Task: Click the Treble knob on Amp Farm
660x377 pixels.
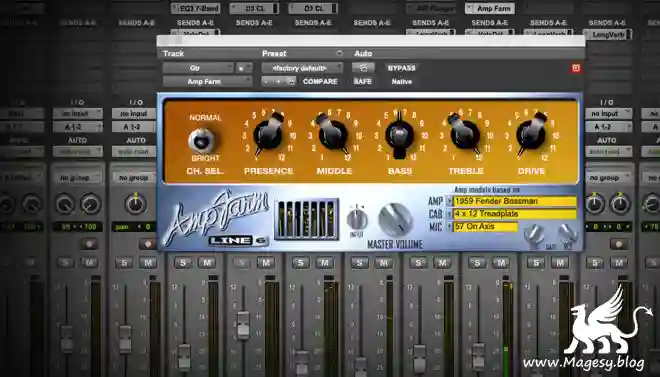Action: pyautogui.click(x=465, y=134)
